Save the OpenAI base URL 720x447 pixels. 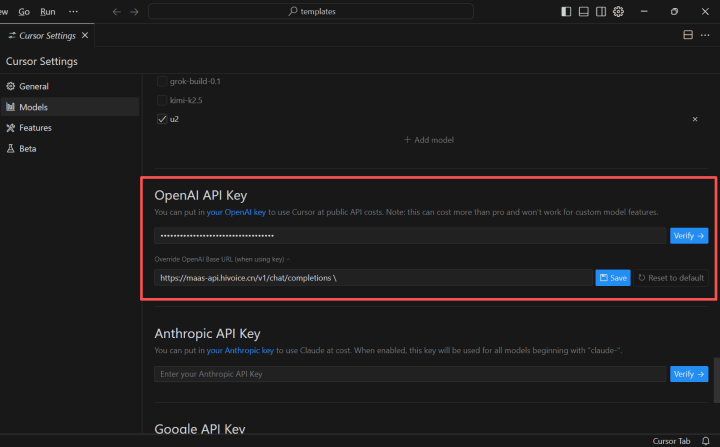pyautogui.click(x=613, y=278)
